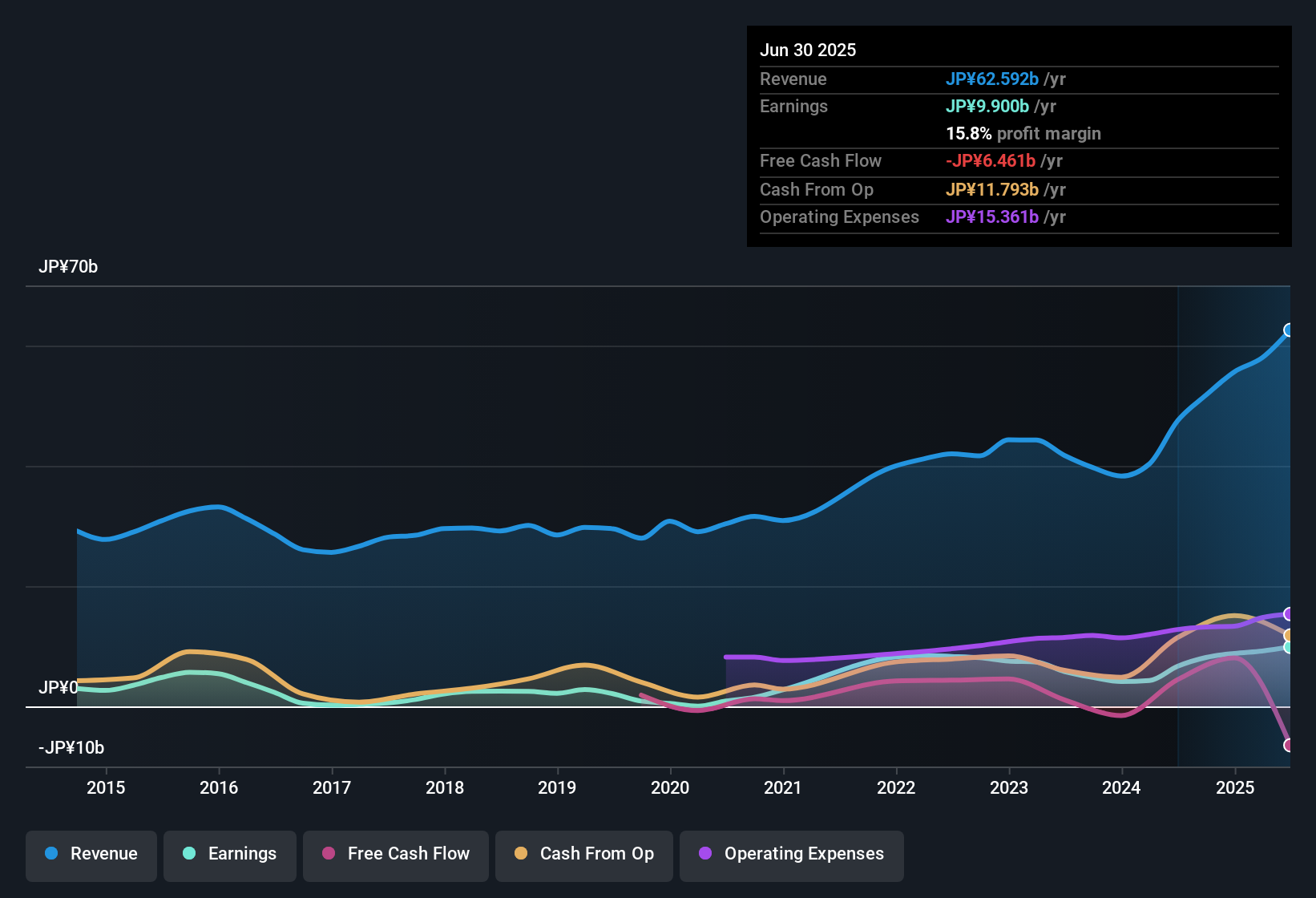Expand the Free Cash Flow legend entry
The height and width of the screenshot is (898, 1316).
coord(395,854)
